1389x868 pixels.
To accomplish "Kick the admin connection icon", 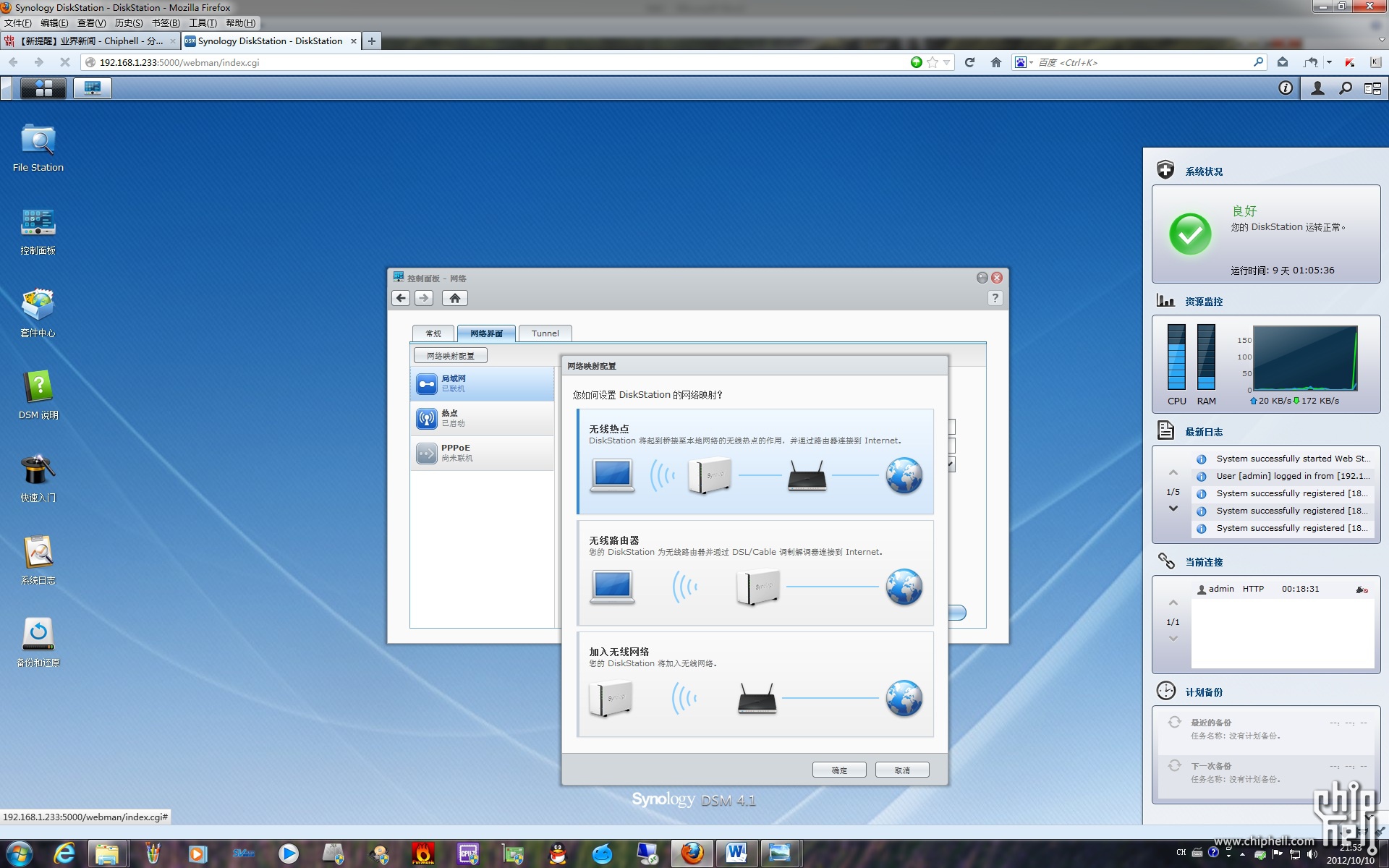I will pos(1362,590).
